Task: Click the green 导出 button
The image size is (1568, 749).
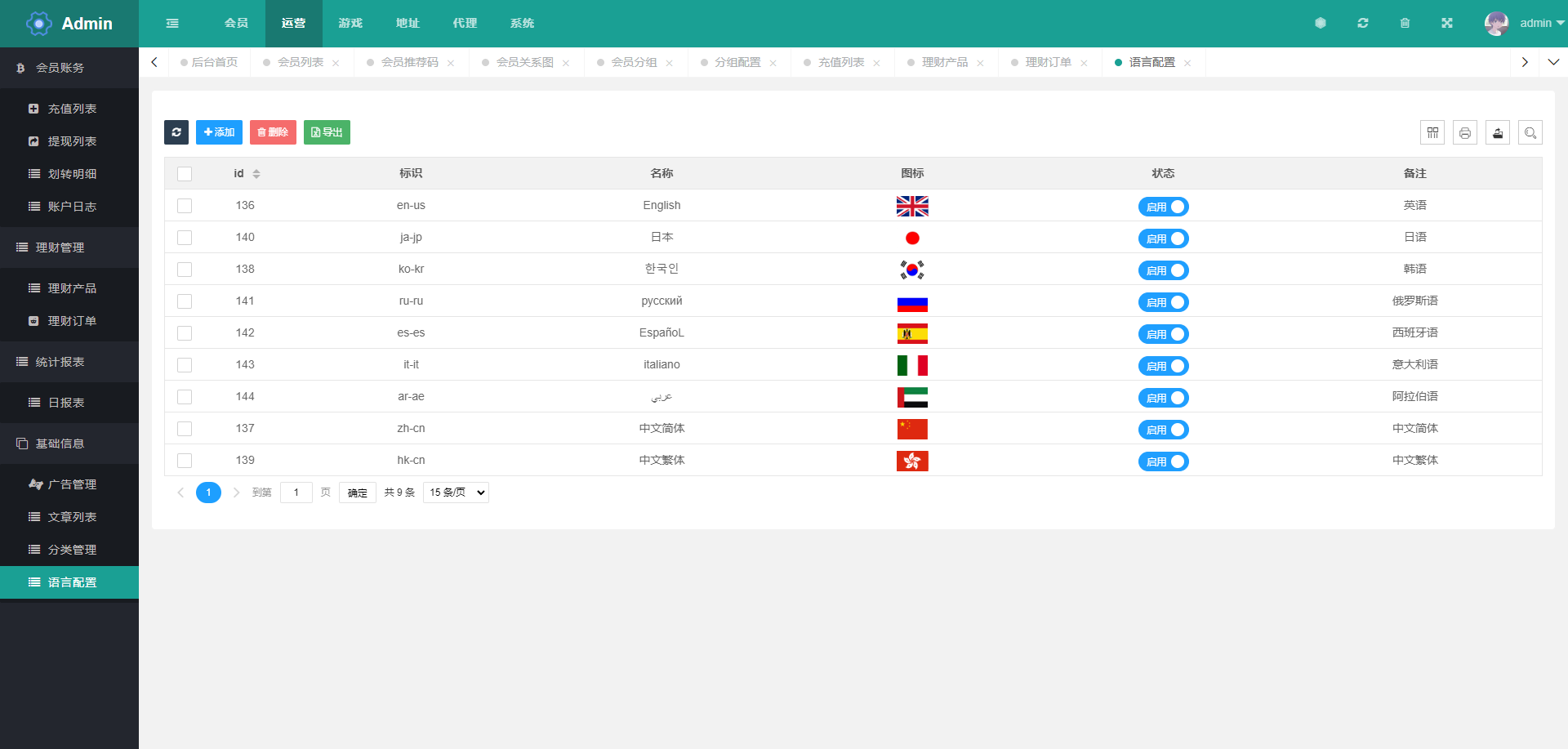Action: coord(327,132)
